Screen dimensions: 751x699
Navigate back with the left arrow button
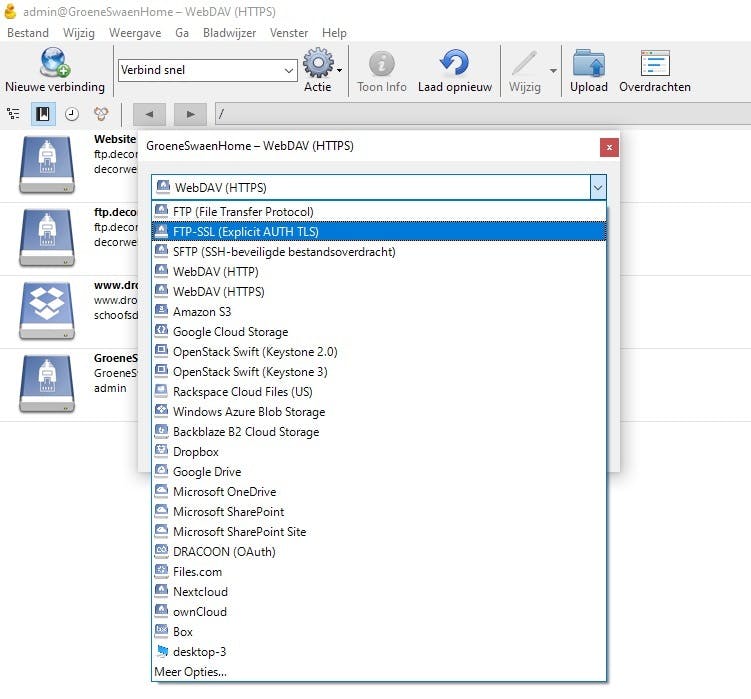(x=149, y=114)
